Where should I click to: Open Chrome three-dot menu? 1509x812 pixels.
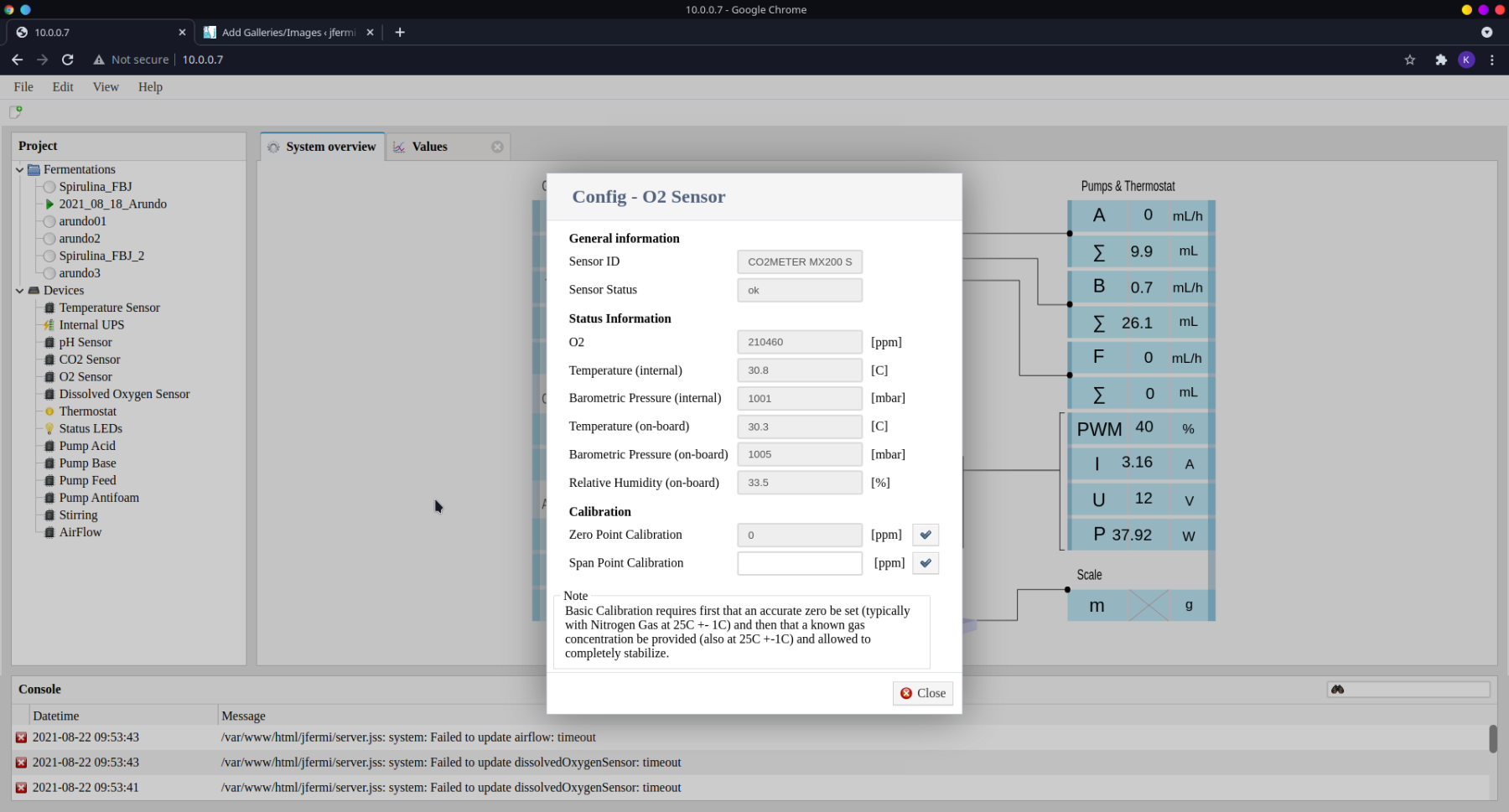click(1491, 59)
